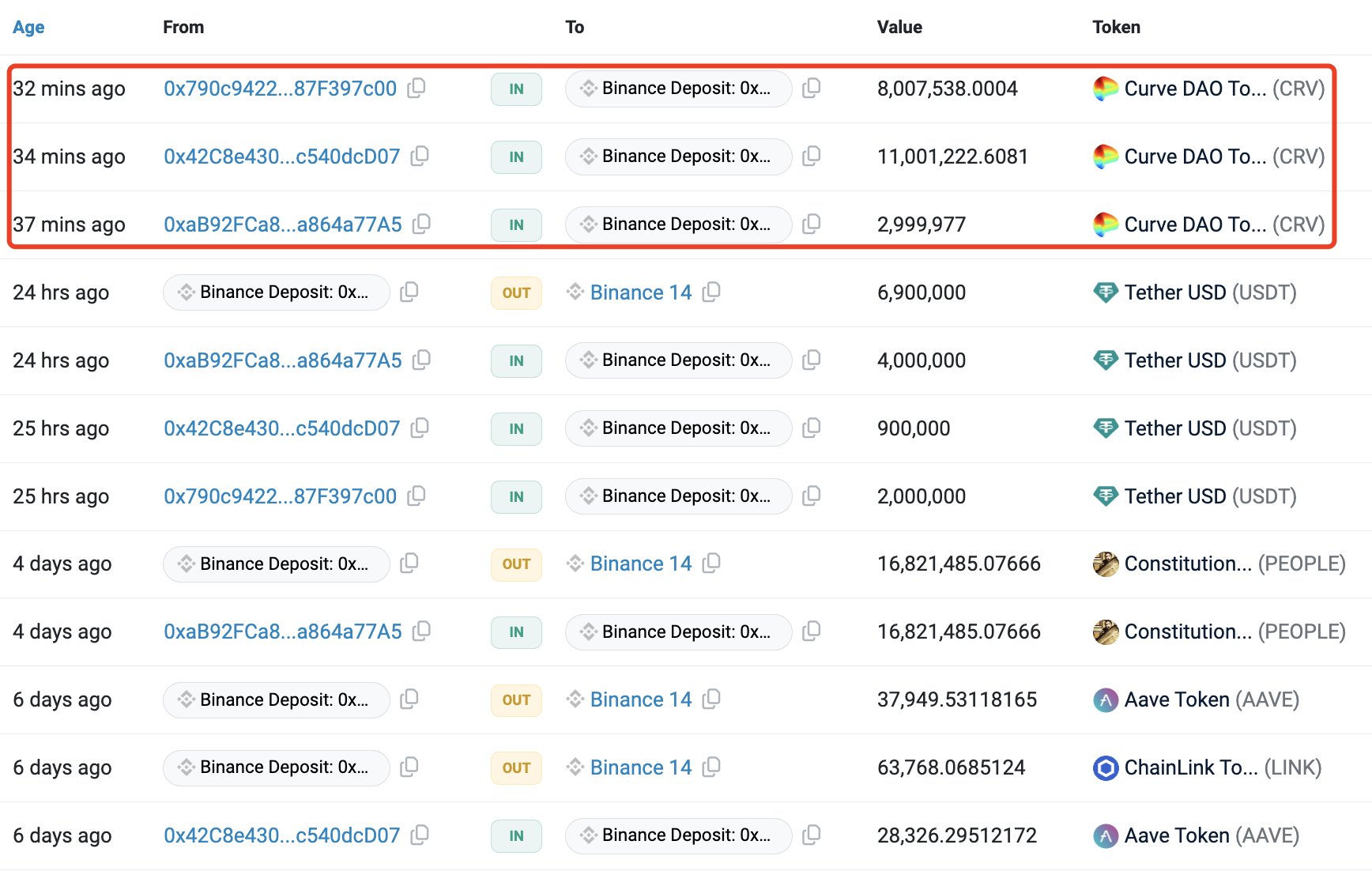The height and width of the screenshot is (871, 1372).
Task: Select value 8,007,538.0004
Action: 948,89
